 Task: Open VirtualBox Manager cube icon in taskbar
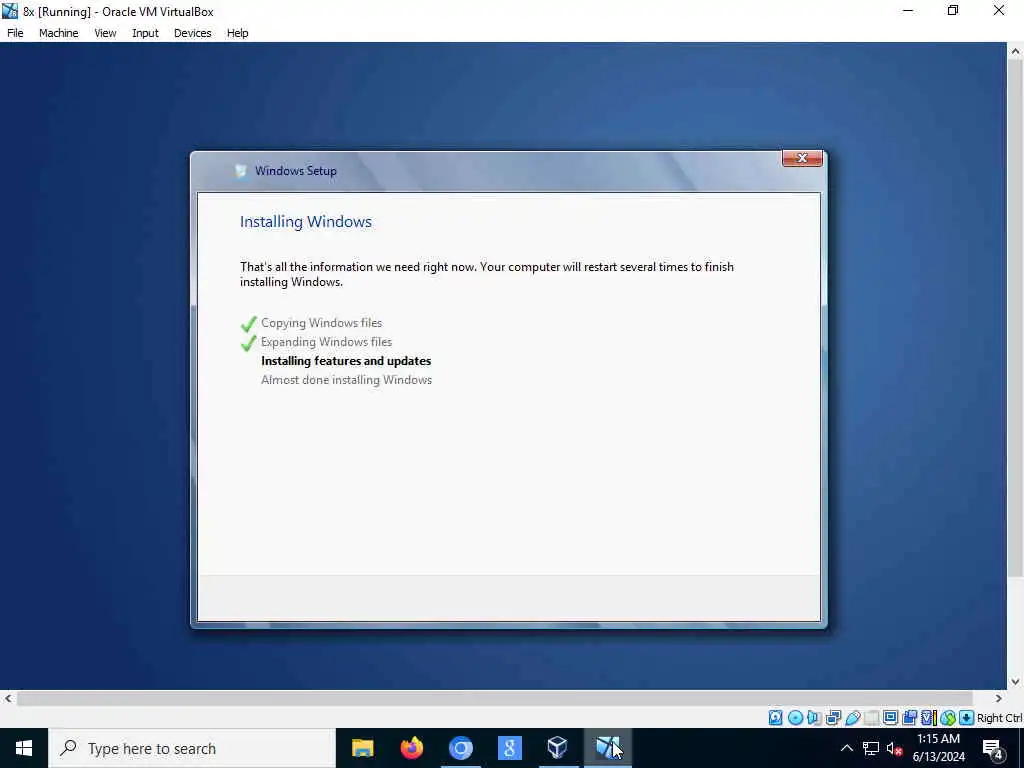point(558,748)
